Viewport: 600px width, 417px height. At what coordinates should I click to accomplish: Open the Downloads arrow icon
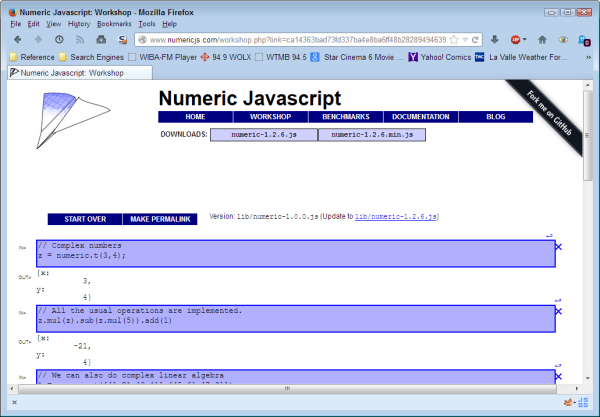(x=494, y=40)
